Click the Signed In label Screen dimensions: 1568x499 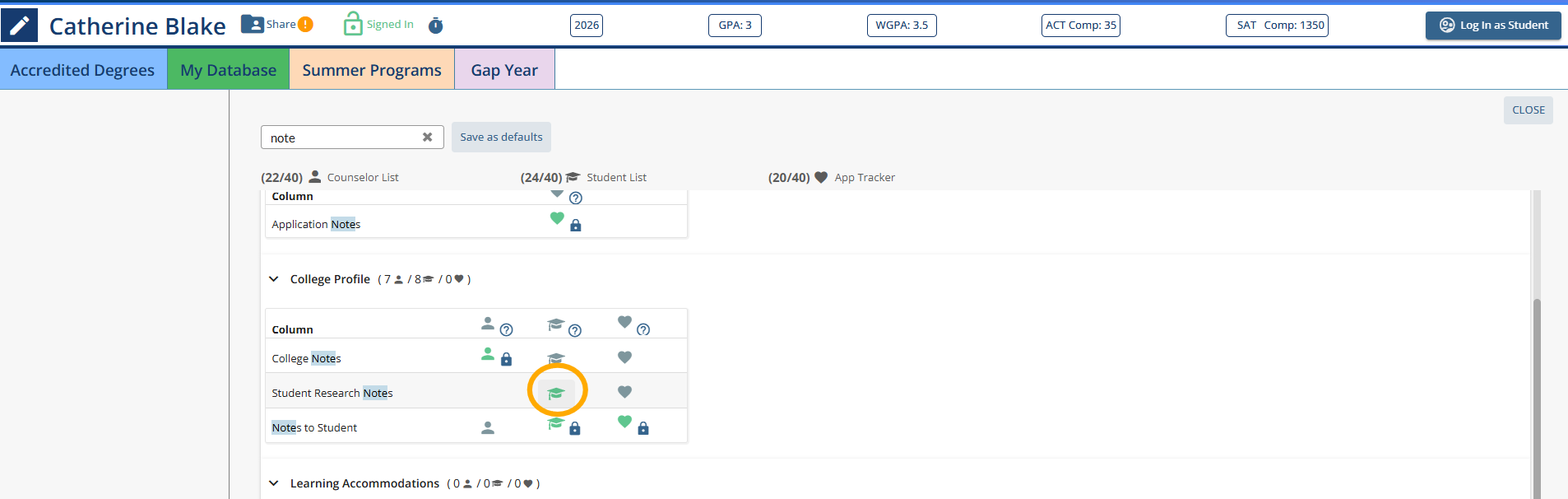(390, 25)
